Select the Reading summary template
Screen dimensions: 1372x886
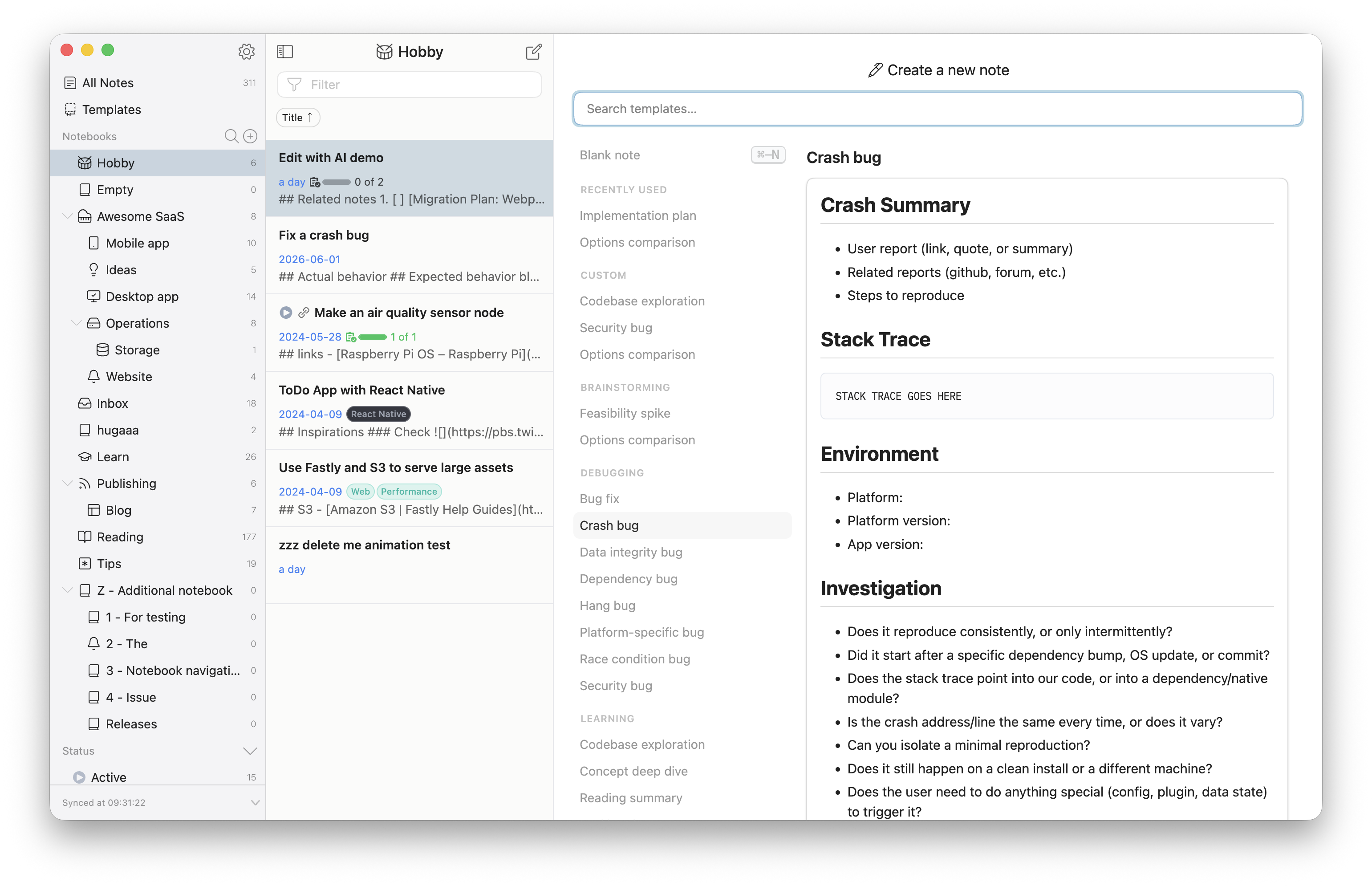click(x=682, y=798)
